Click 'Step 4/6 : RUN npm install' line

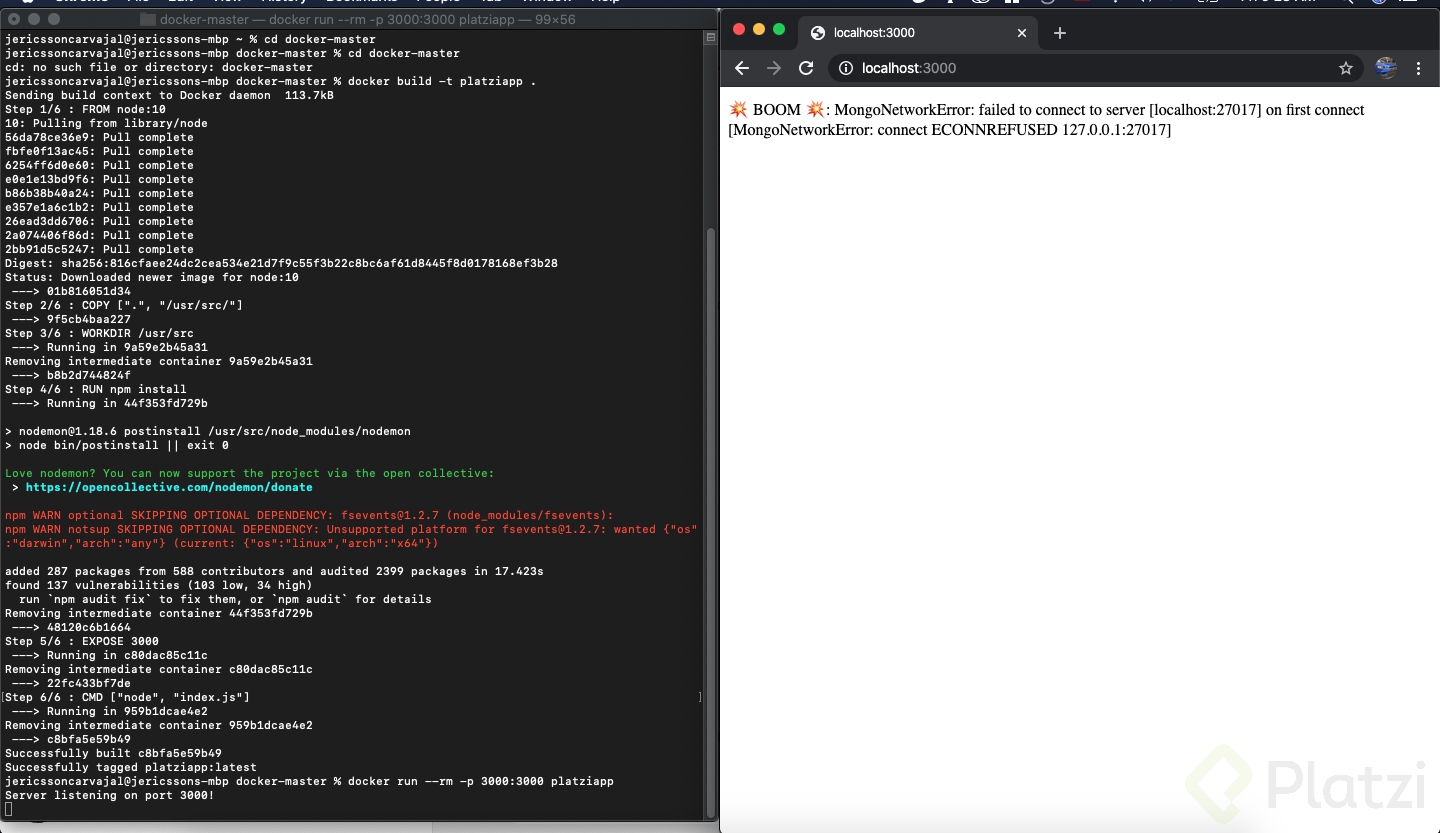[x=96, y=389]
